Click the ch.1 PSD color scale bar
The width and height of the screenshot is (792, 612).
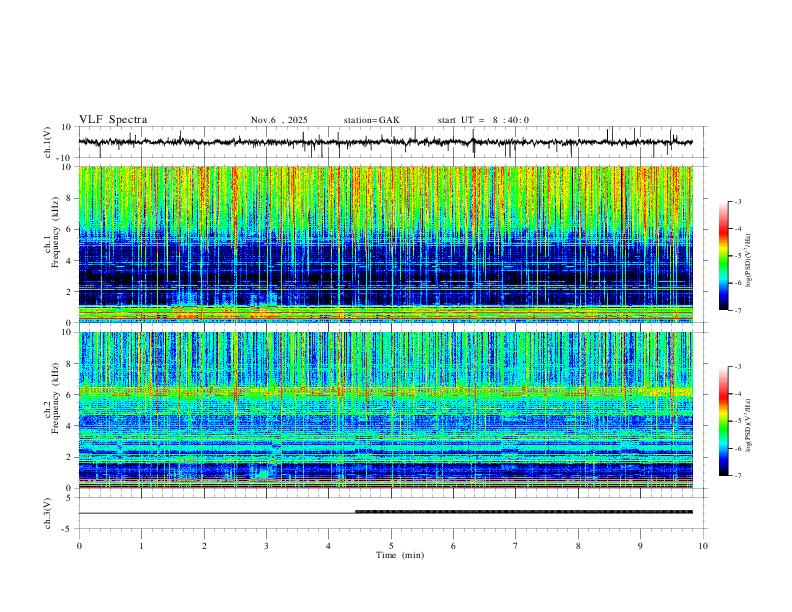(724, 256)
